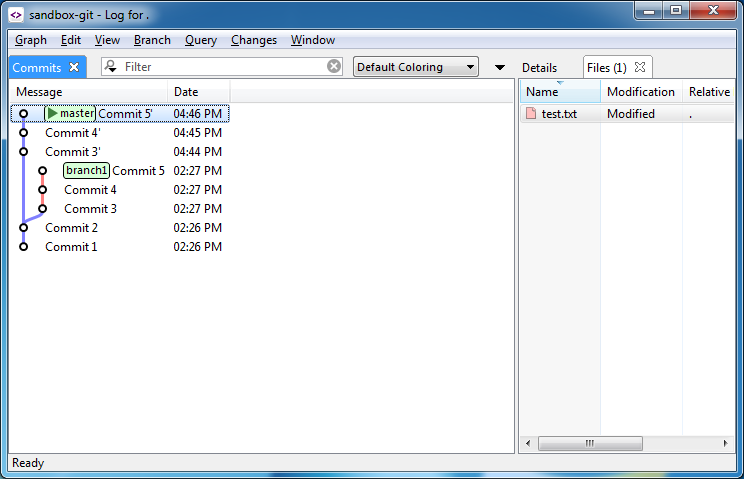Close the Files (1) tab
744x479 pixels.
641,68
